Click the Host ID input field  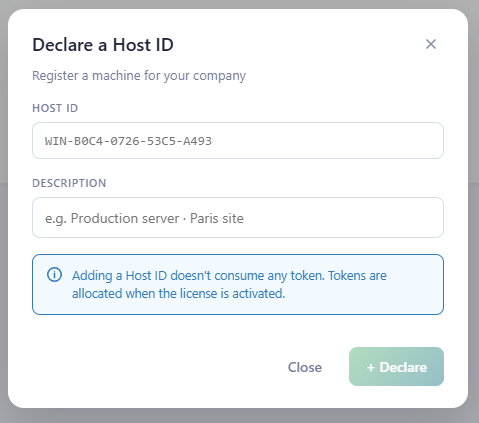238,140
